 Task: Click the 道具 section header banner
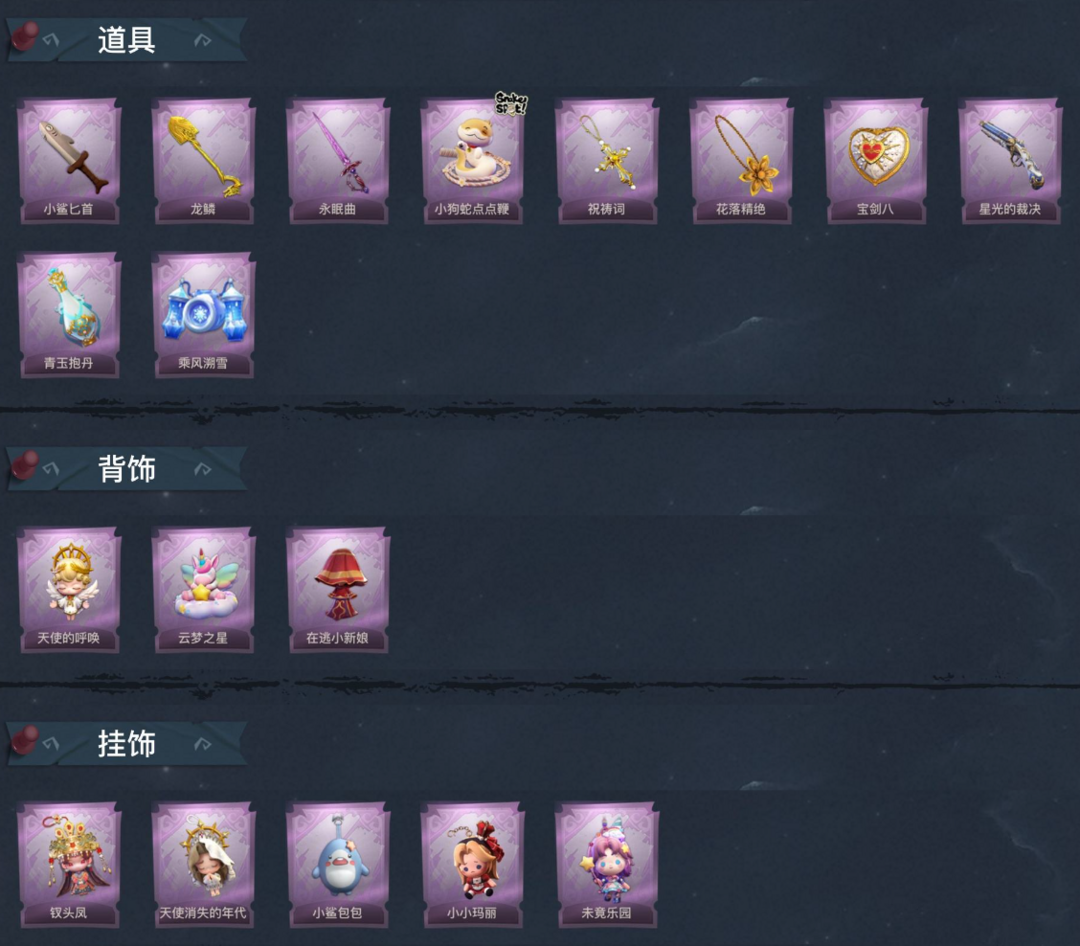click(127, 40)
